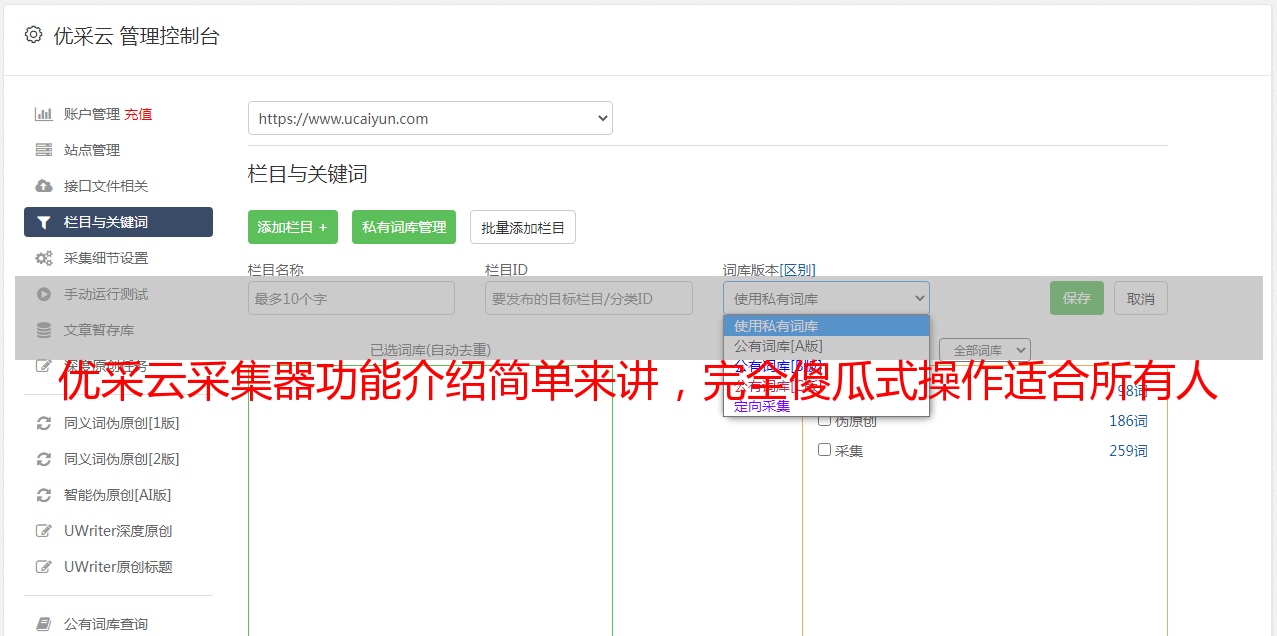Open UWriter原创标题 in the sidebar
This screenshot has height=636, width=1277.
[x=118, y=567]
